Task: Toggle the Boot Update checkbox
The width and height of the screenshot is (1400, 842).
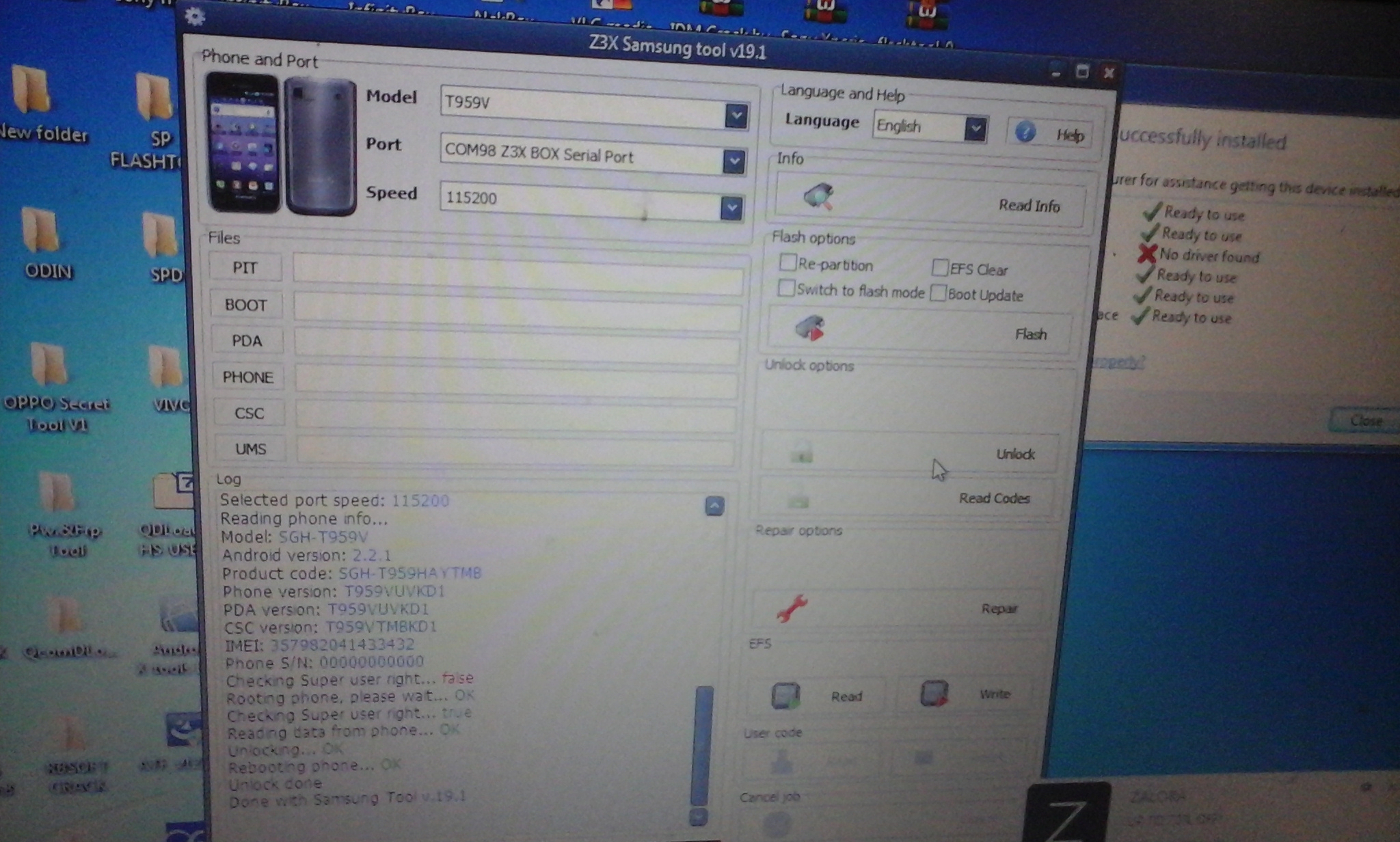Action: [938, 293]
